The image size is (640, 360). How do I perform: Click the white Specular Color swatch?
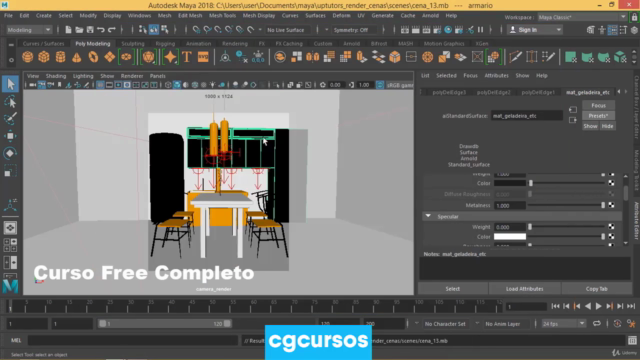510,237
